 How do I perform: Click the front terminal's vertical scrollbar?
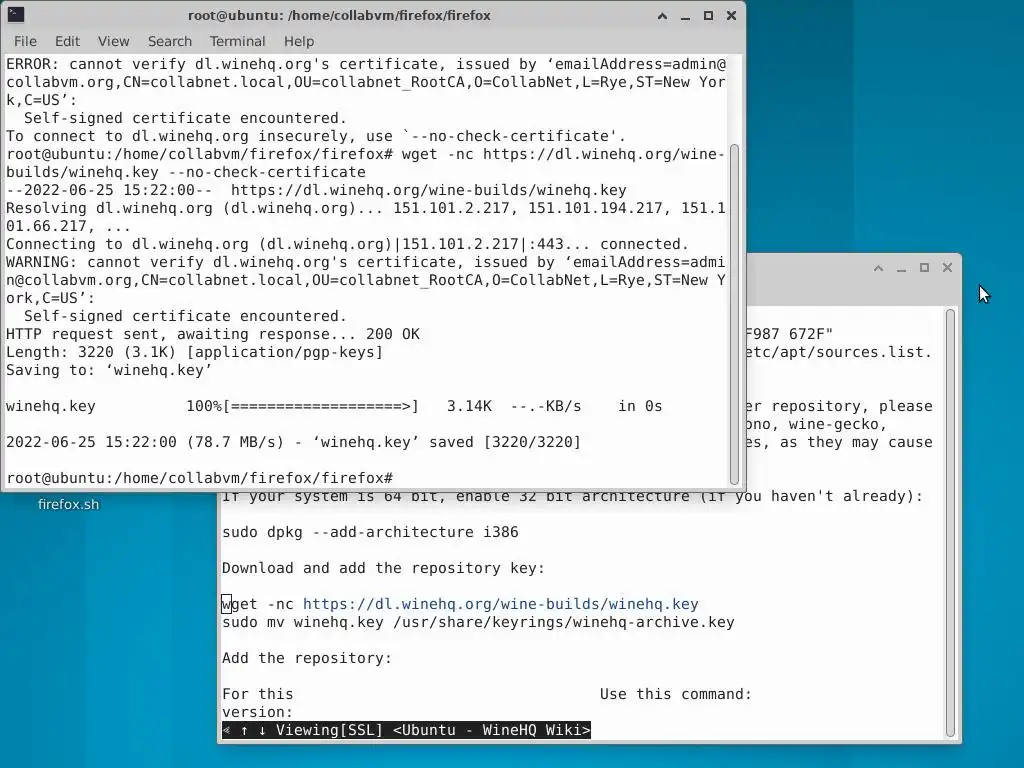(734, 314)
